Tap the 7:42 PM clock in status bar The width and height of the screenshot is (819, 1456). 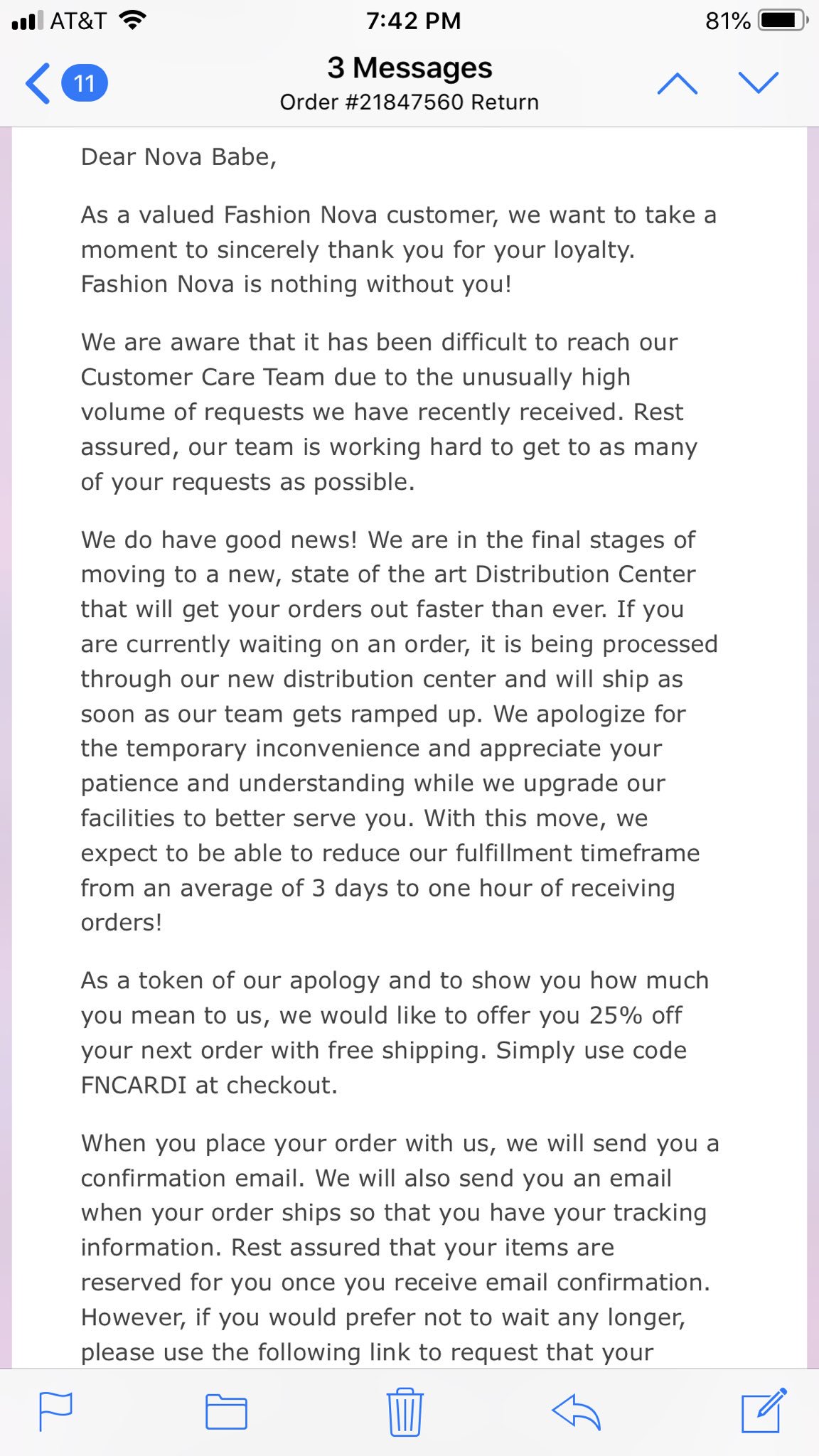click(x=414, y=21)
